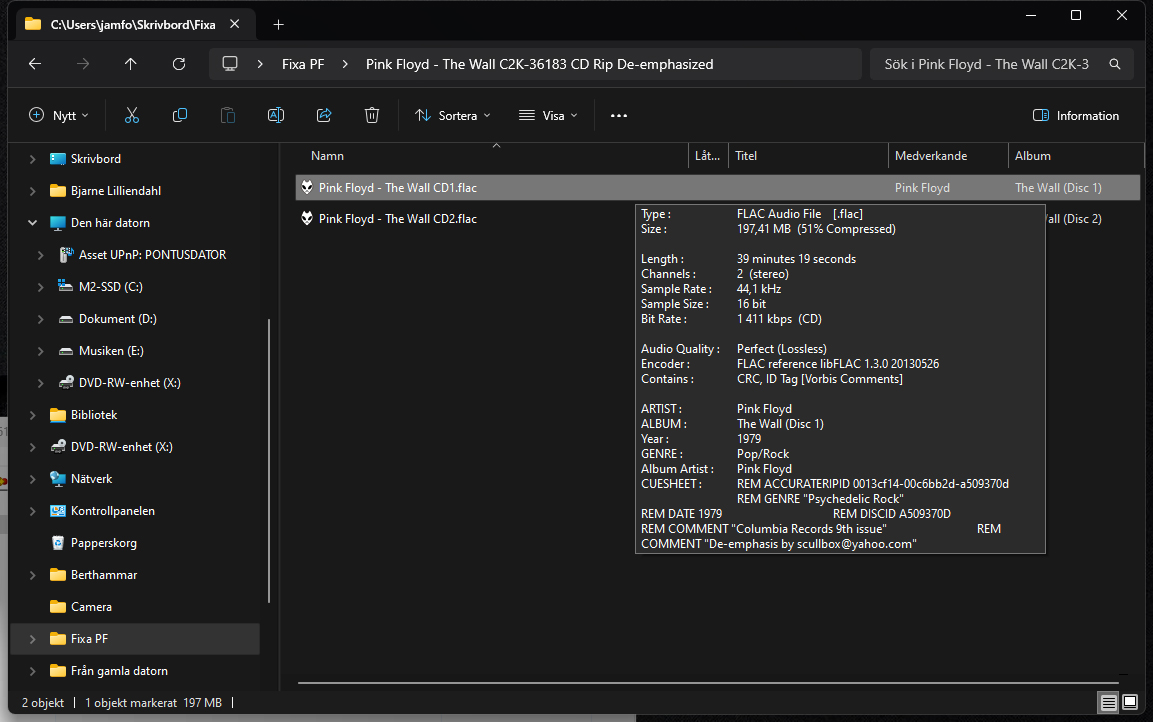The width and height of the screenshot is (1153, 722).
Task: Sort by the Namn column header
Action: 327,156
